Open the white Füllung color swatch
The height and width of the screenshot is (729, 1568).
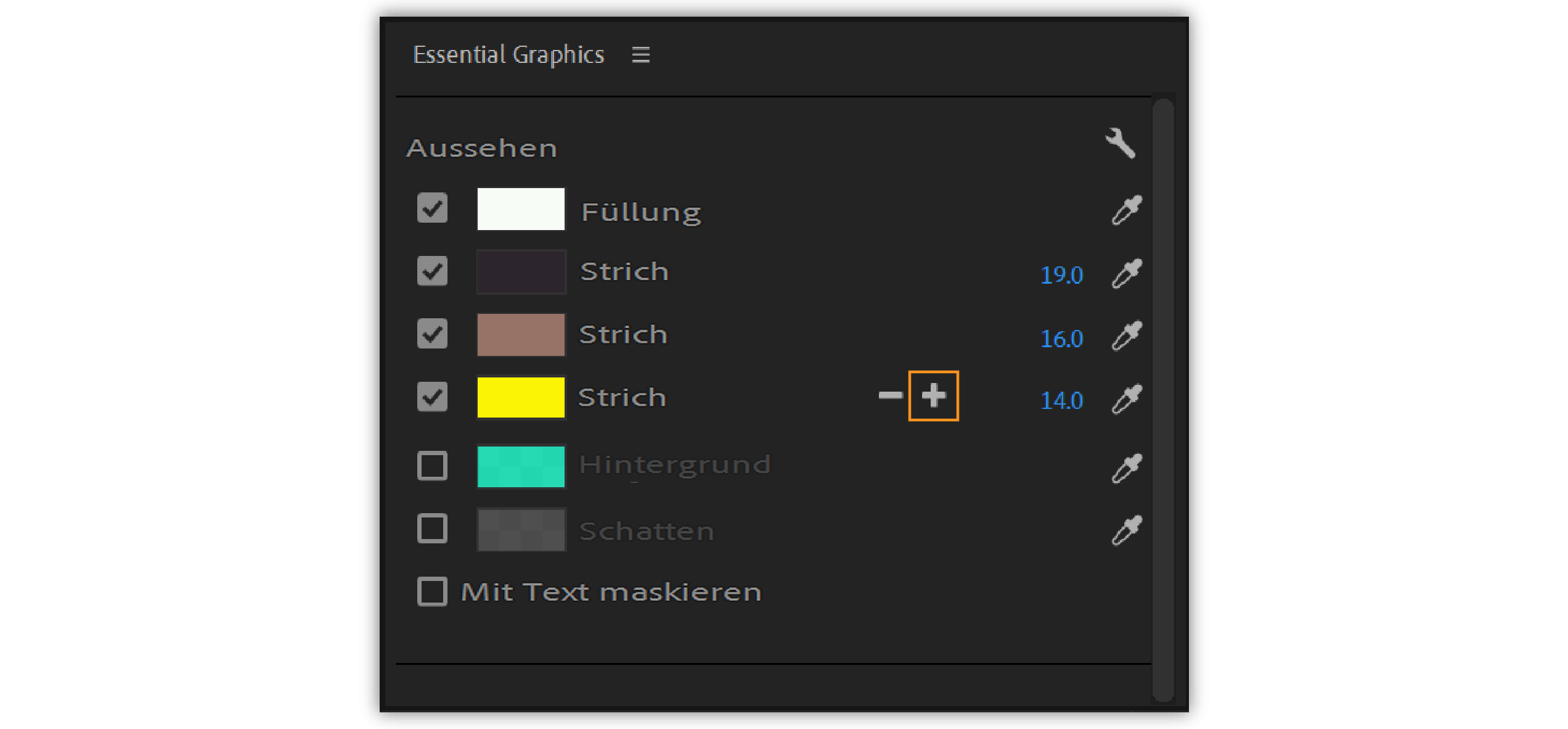point(521,209)
